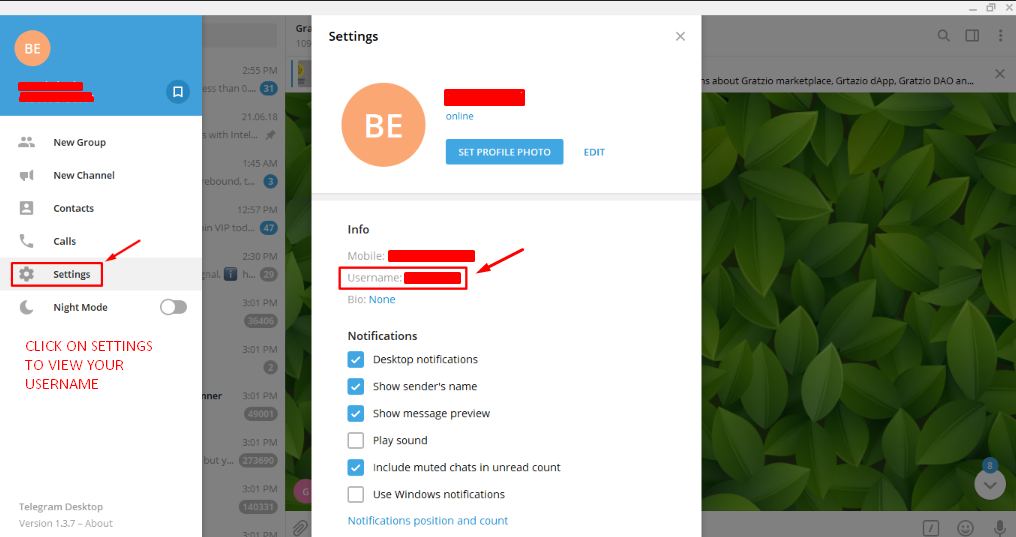Viewport: 1016px width, 537px height.
Task: Open Saved Messages bookmark icon
Action: (178, 92)
